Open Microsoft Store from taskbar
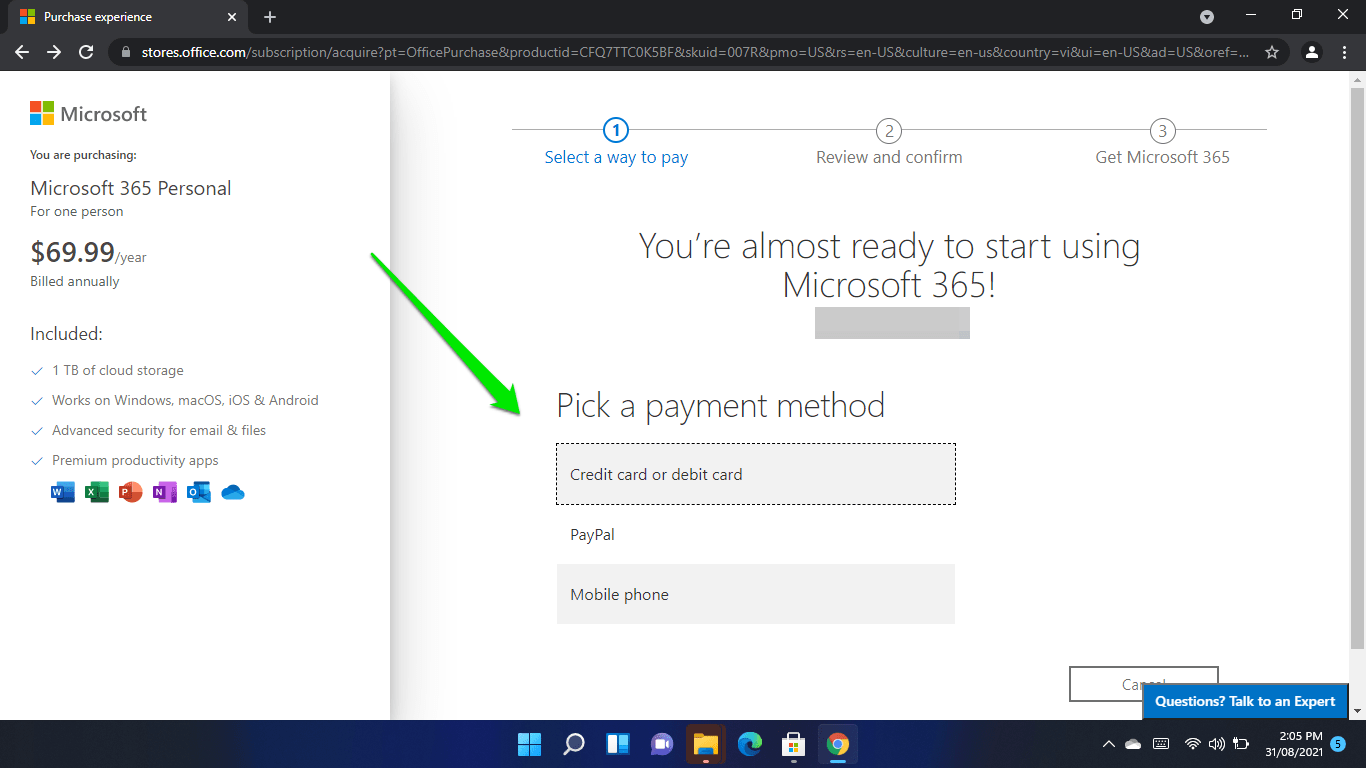The height and width of the screenshot is (768, 1366). click(x=794, y=744)
